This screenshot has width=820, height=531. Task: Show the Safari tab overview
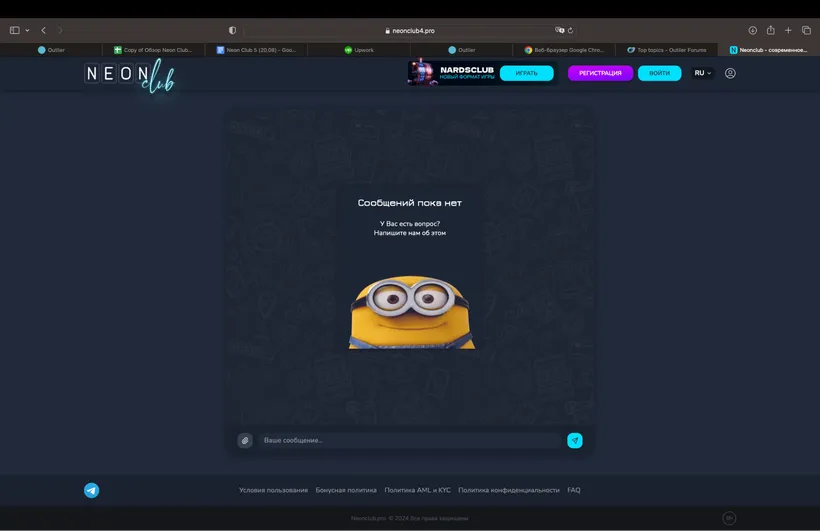point(806,30)
